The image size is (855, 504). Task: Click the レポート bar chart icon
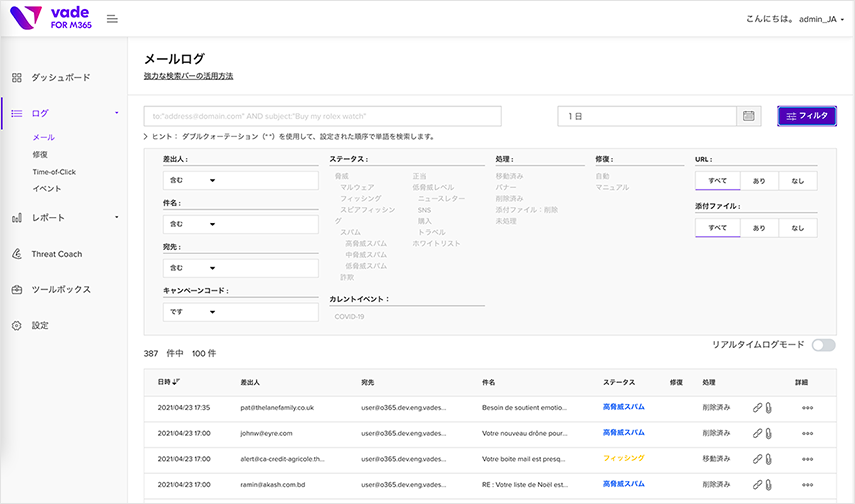(17, 218)
